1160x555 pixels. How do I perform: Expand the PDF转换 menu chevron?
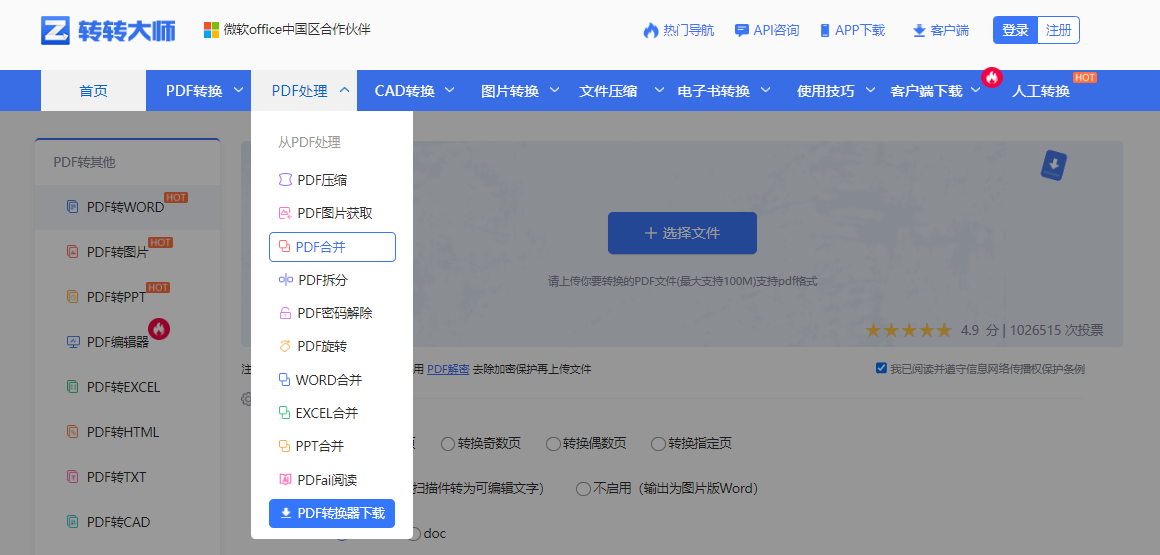coord(238,90)
